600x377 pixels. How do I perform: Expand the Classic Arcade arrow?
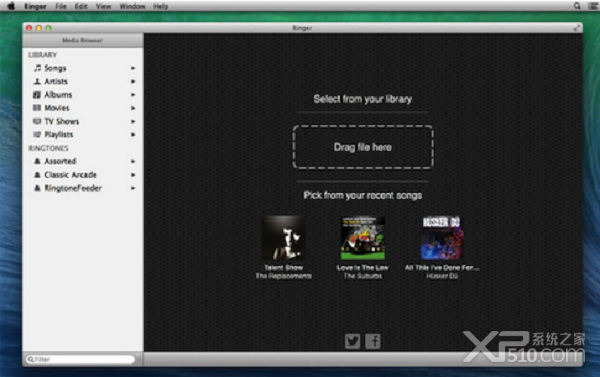tap(133, 175)
